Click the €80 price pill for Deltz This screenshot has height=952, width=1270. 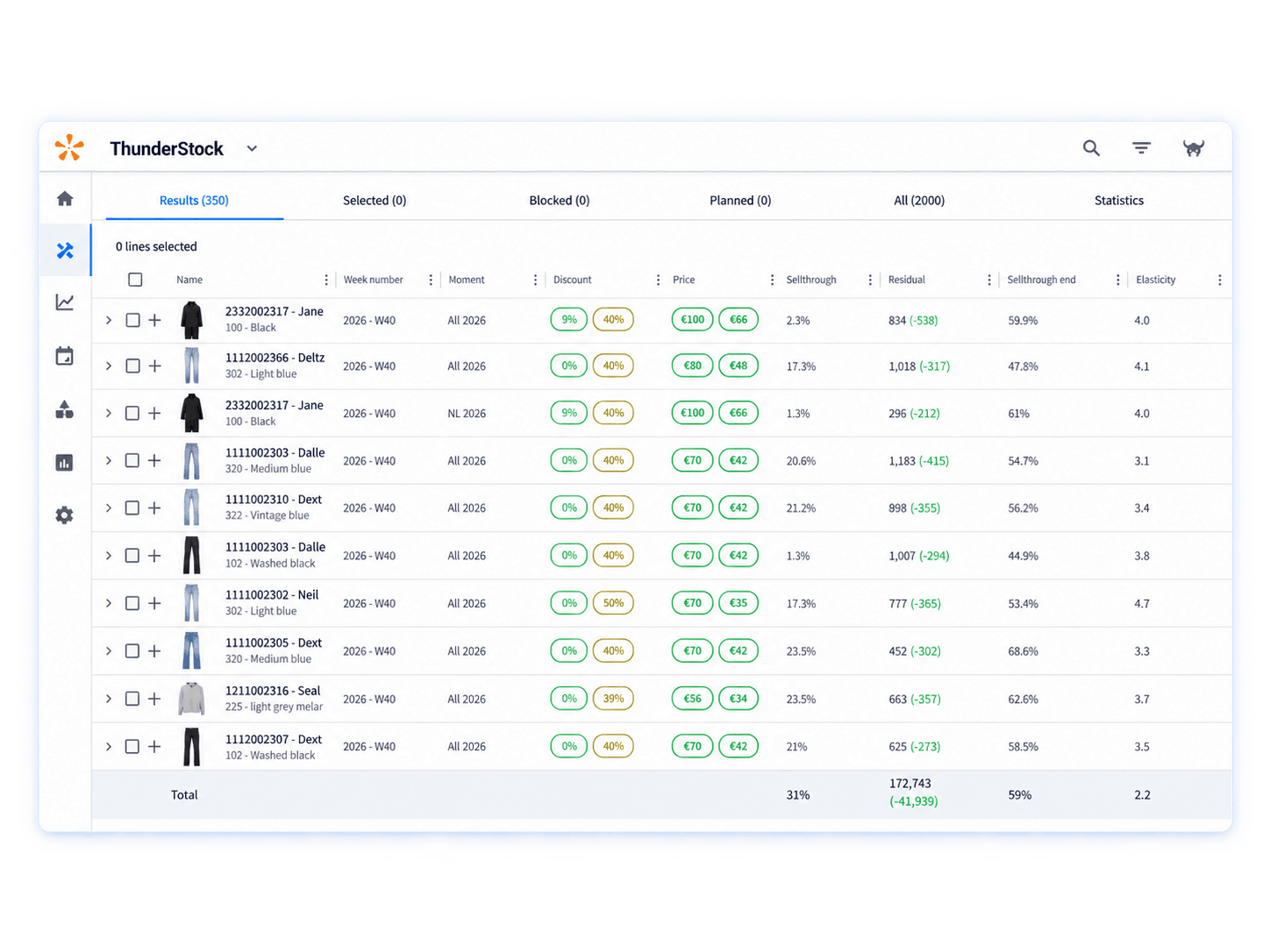(x=693, y=366)
